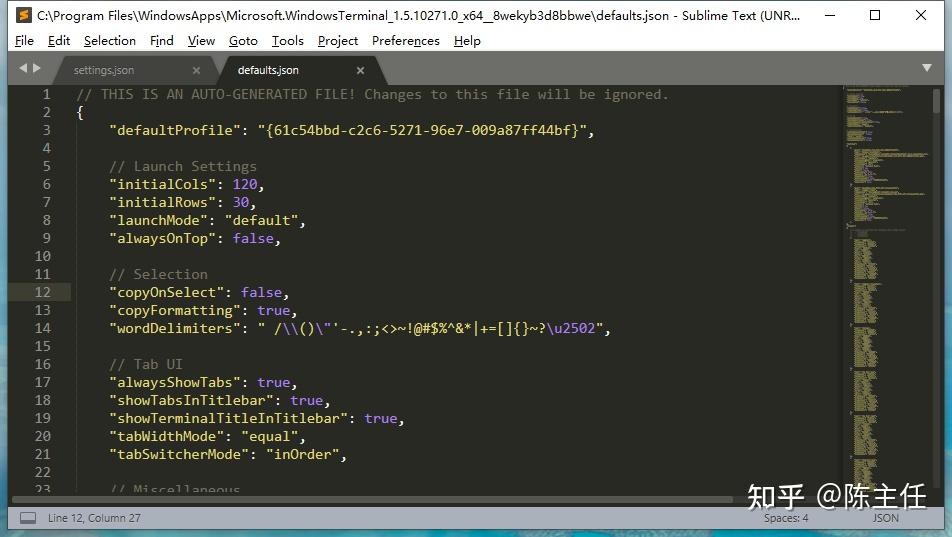Click line number 12 in gutter

click(42, 292)
